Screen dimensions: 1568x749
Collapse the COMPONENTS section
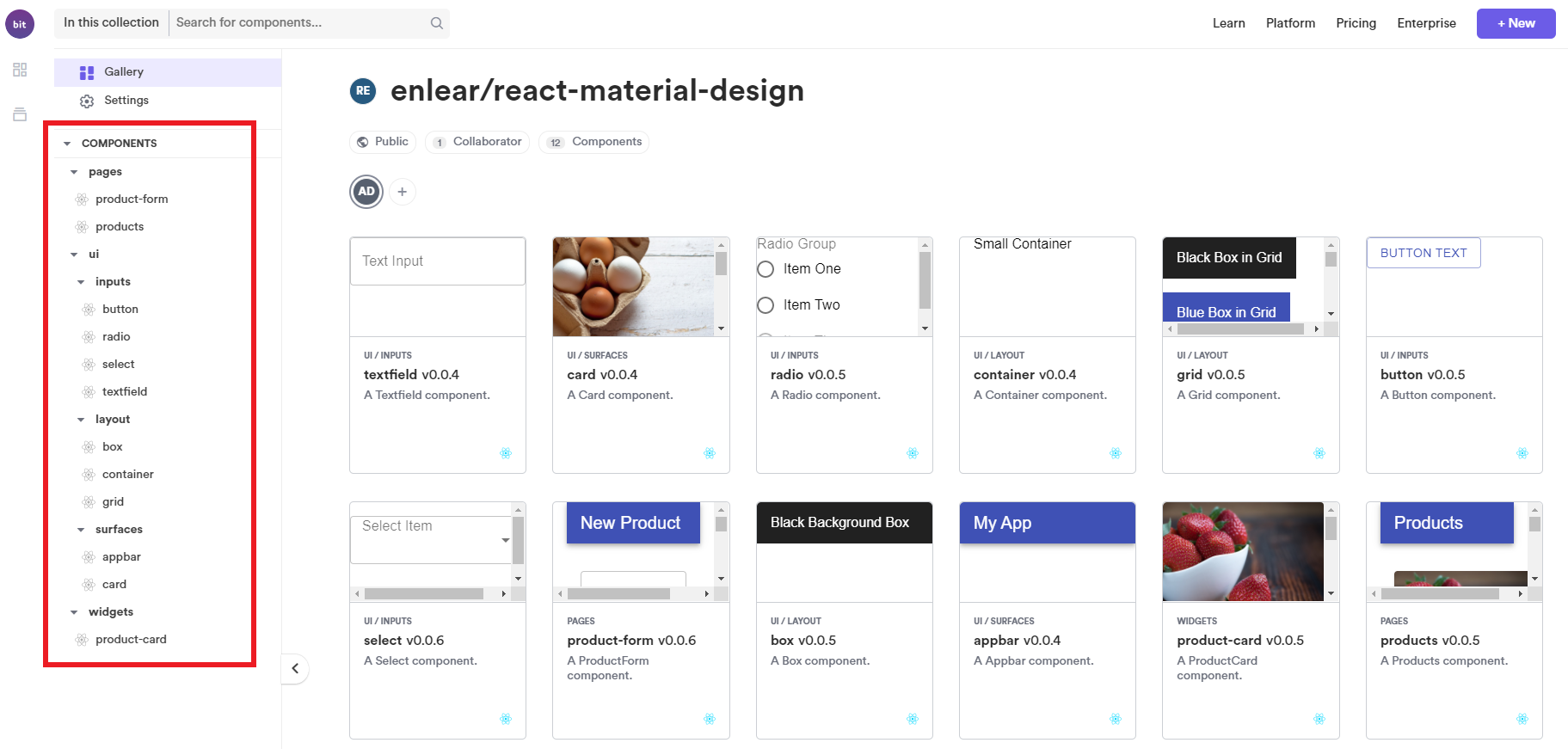click(x=67, y=144)
